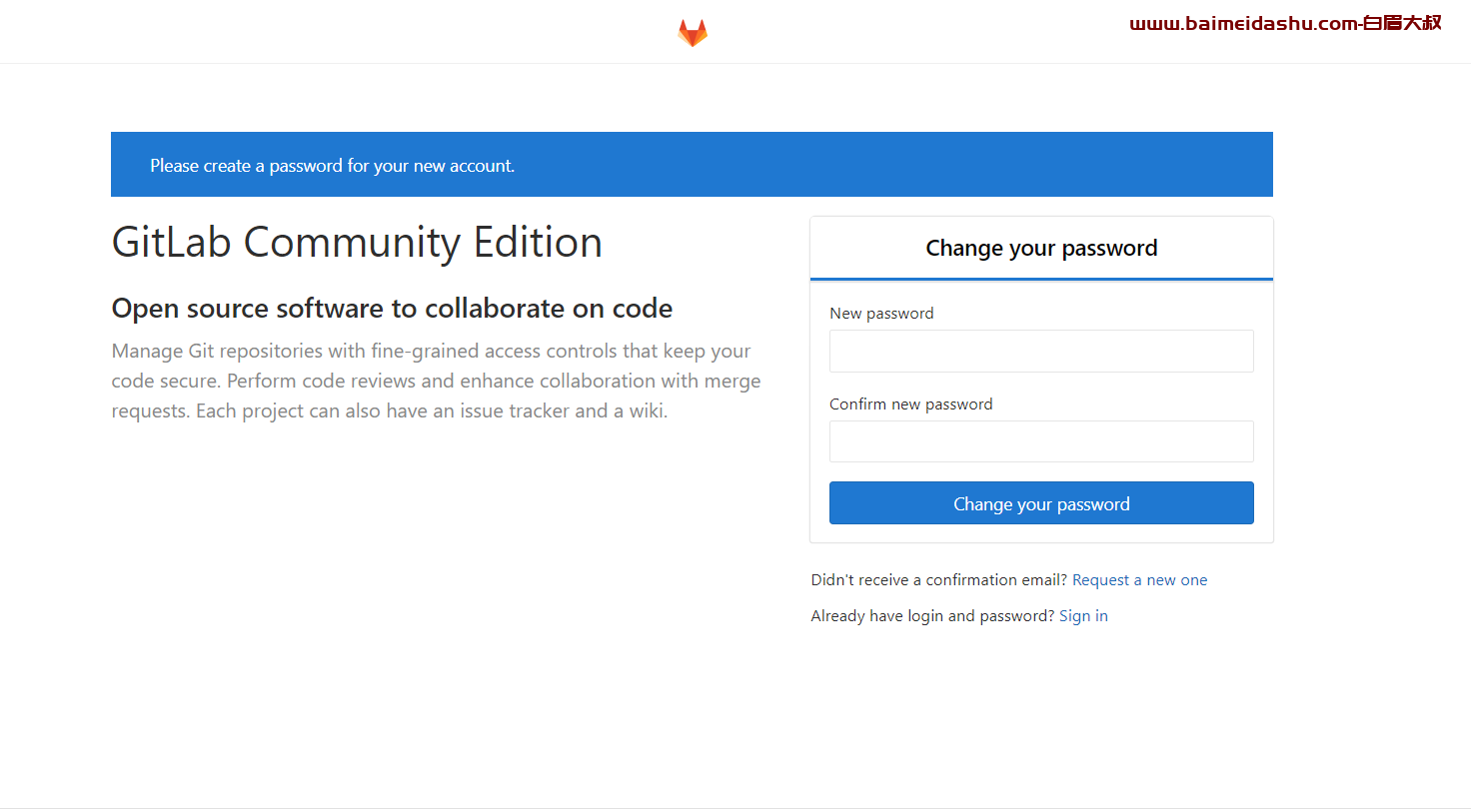Click the GitLab fox logo
The width and height of the screenshot is (1471, 812).
coord(693,33)
